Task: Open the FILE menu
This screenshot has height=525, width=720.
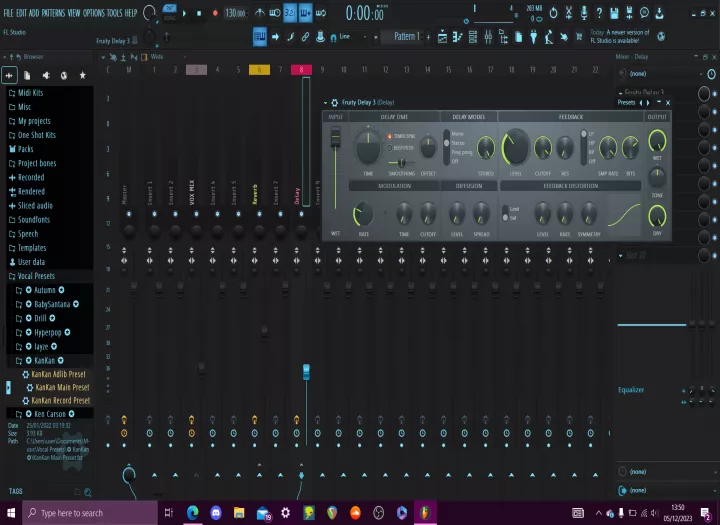Action: (x=9, y=13)
